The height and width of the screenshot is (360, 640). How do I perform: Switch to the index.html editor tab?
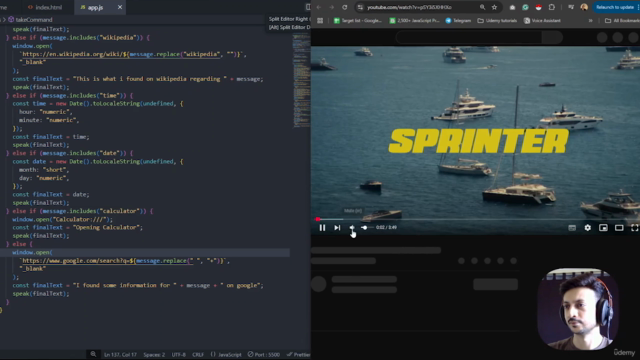click(45, 7)
